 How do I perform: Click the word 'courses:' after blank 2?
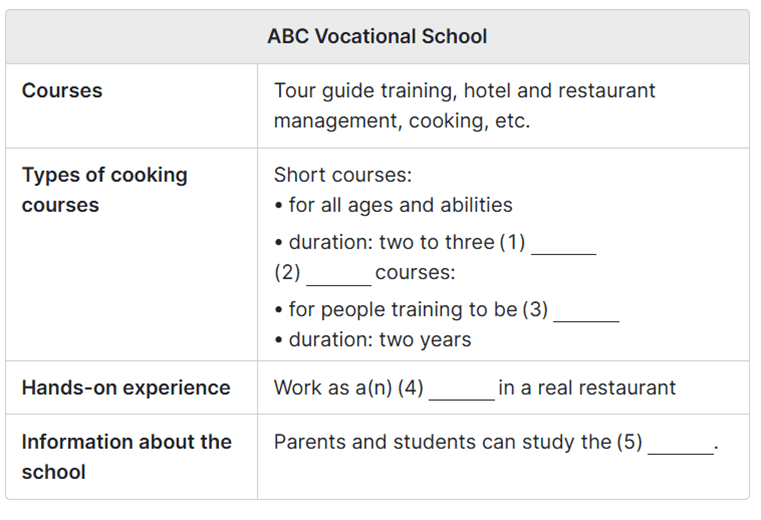coord(415,273)
